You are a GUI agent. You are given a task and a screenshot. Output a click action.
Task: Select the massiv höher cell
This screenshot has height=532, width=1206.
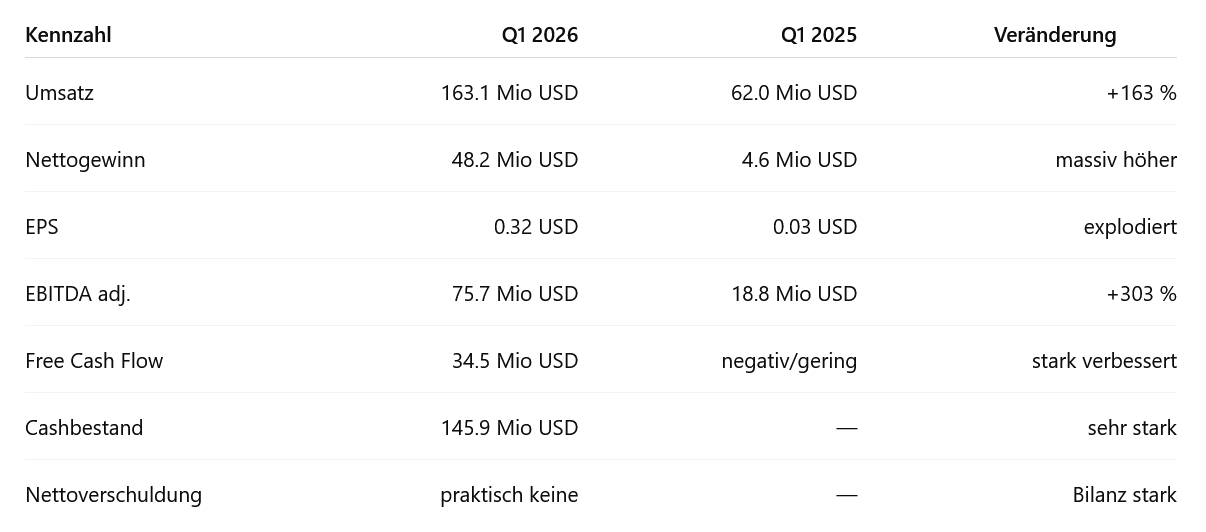coord(1116,160)
